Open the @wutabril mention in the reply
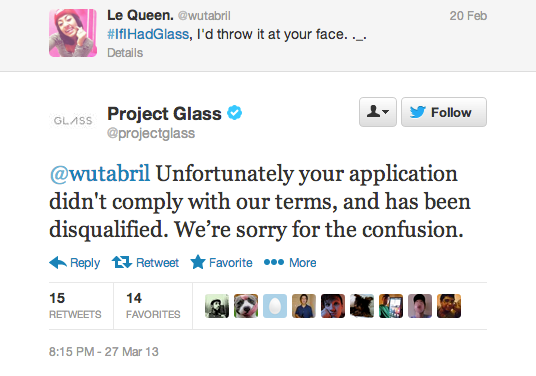This screenshot has height=376, width=536. point(100,174)
